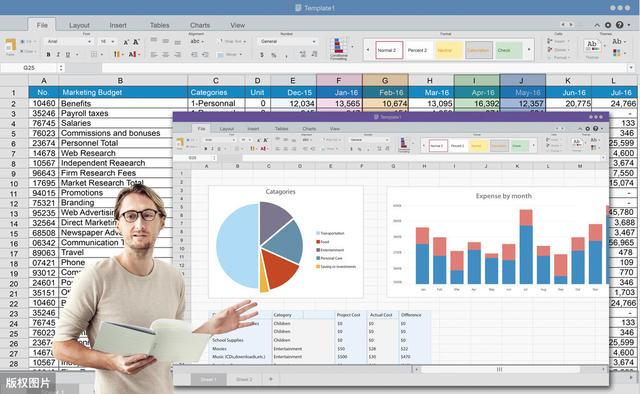640x394 pixels.
Task: Click the settings gear icon in back window
Action: pos(608,25)
